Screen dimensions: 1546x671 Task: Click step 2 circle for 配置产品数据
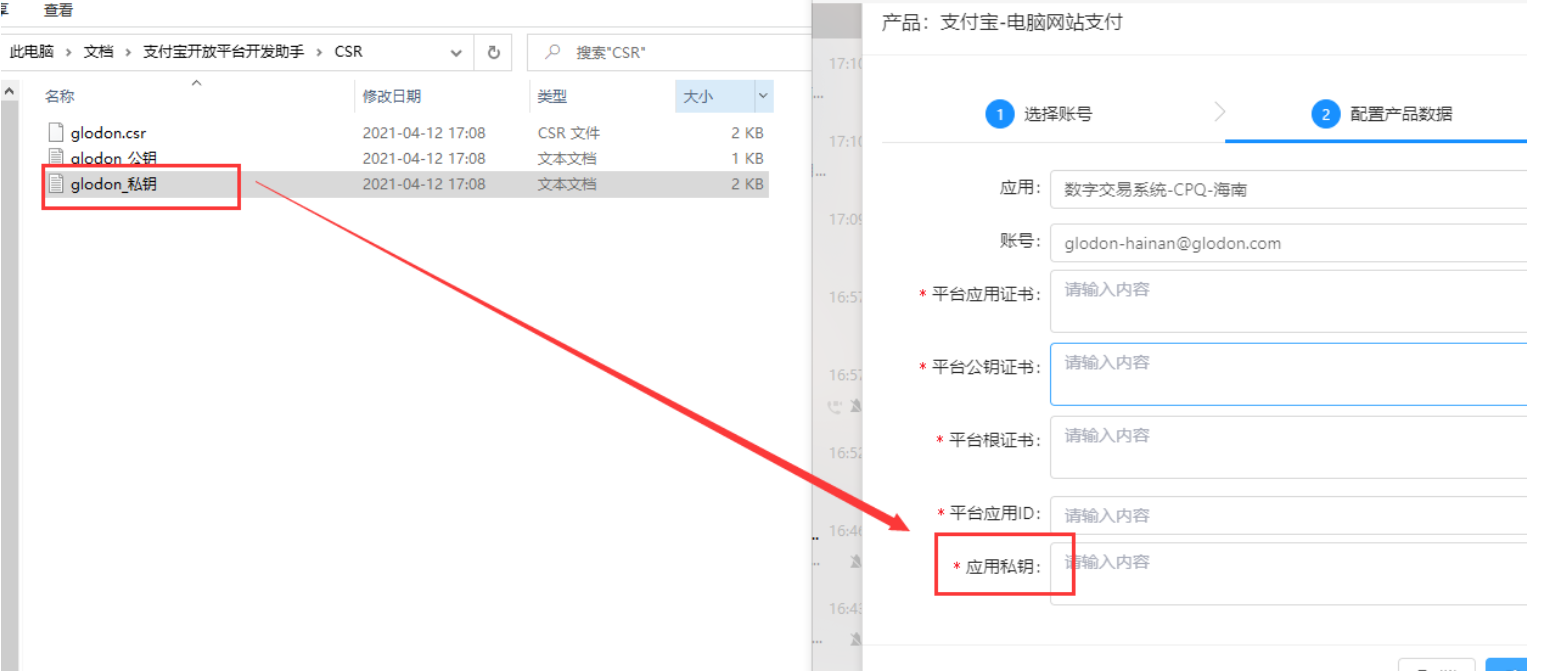pos(1325,114)
